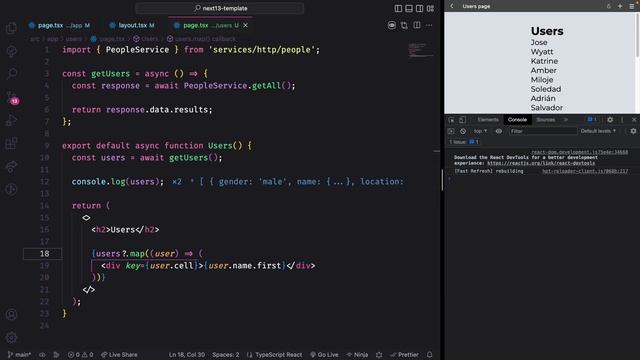Open react-dom.development.js source link

pyautogui.click(x=580, y=152)
